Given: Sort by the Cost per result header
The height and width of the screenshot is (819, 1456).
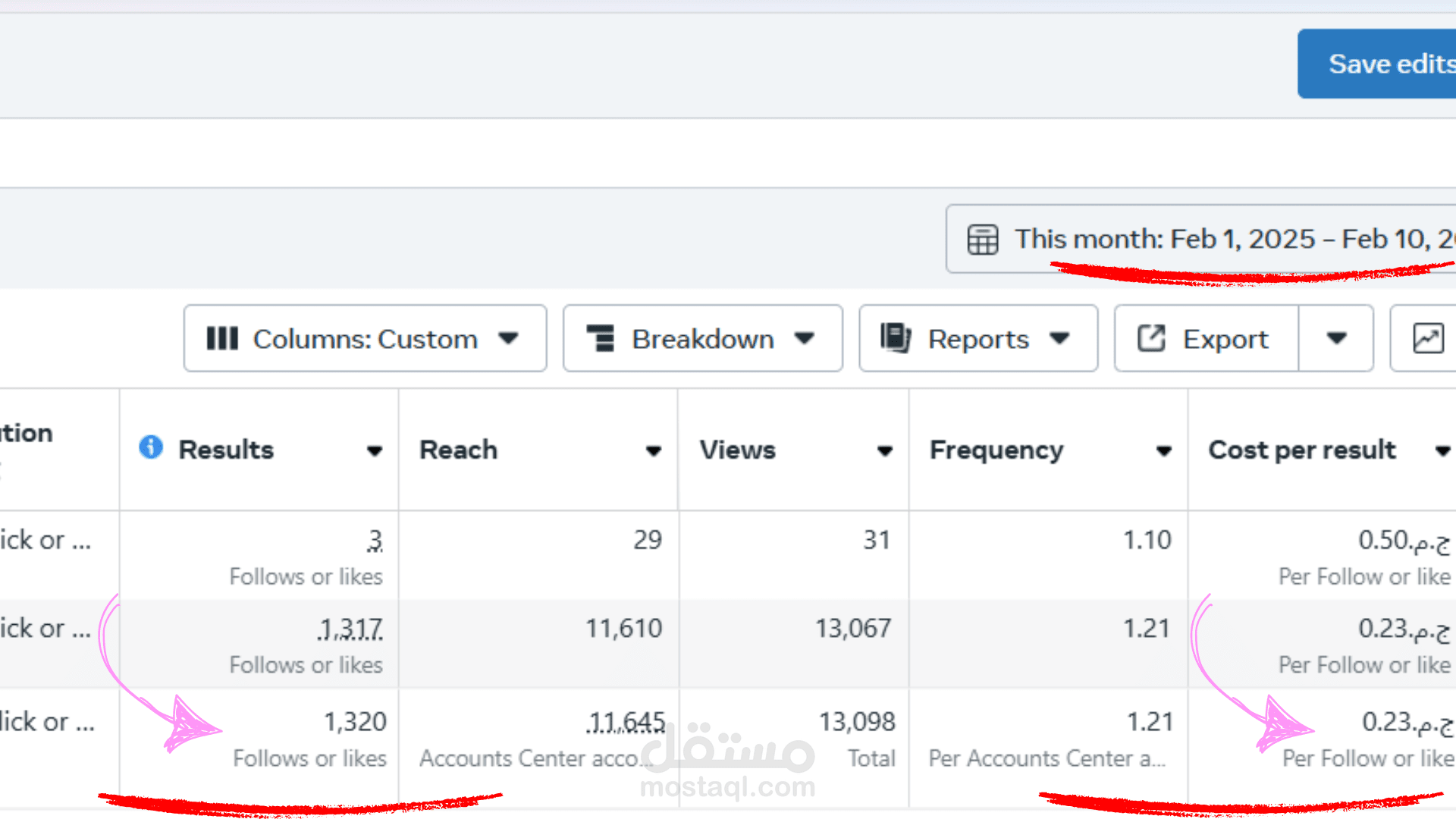Looking at the screenshot, I should point(1302,450).
